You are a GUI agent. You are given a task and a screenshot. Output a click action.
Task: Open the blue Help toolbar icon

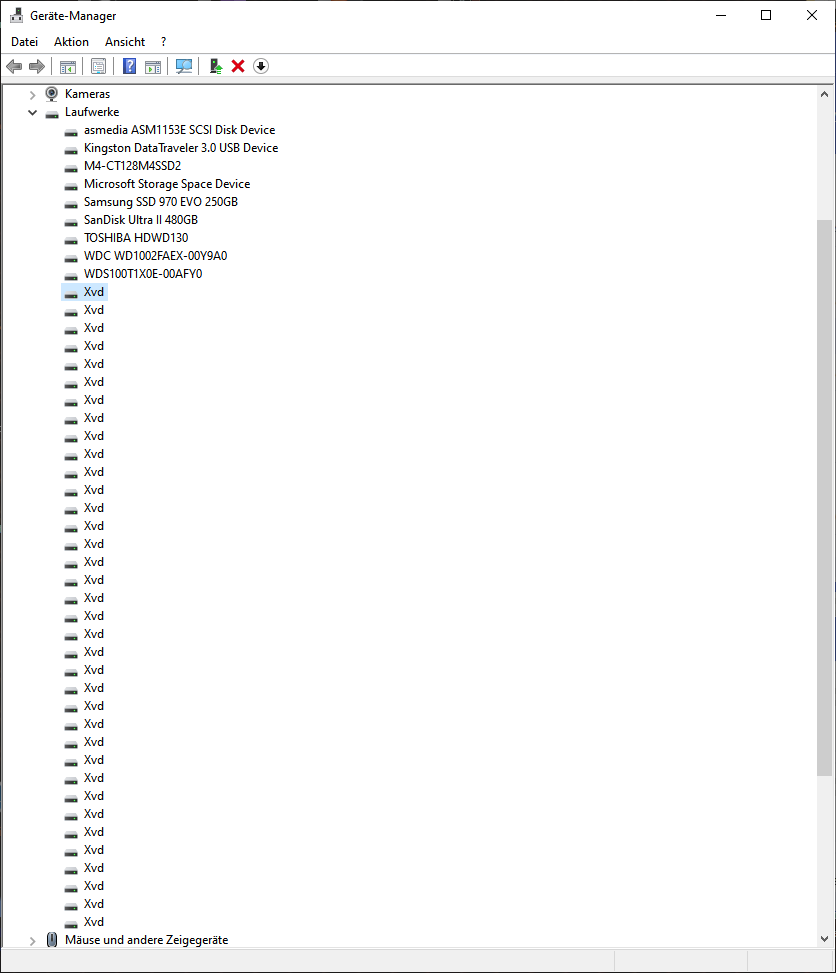point(129,66)
